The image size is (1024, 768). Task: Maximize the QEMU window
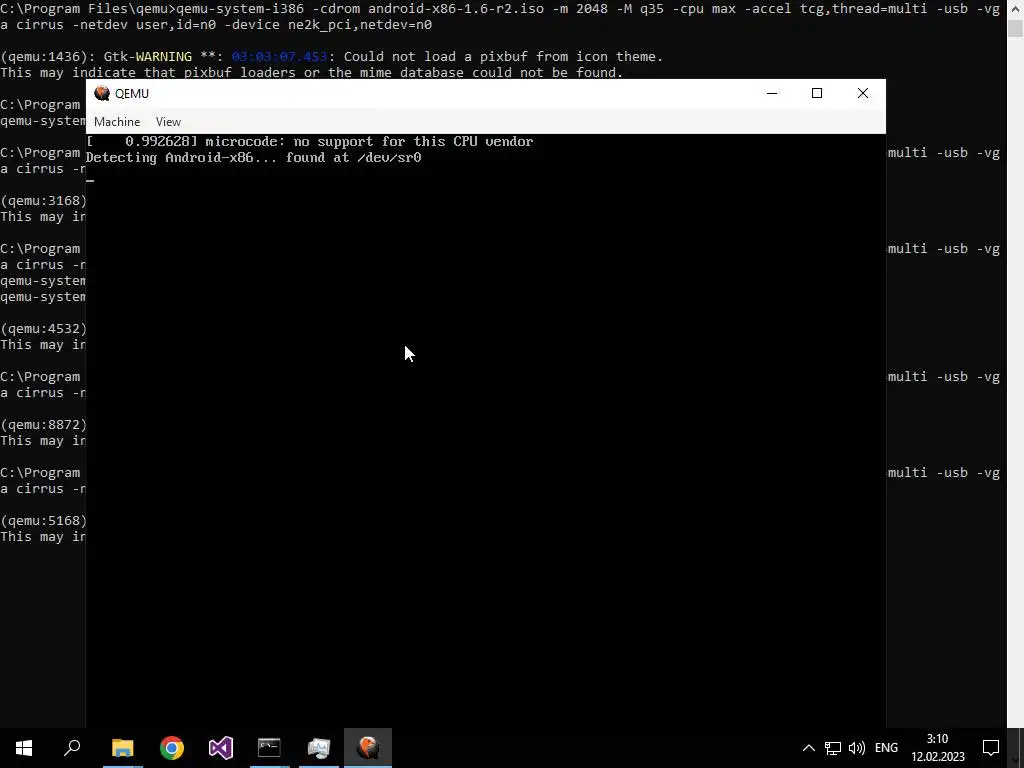click(816, 93)
